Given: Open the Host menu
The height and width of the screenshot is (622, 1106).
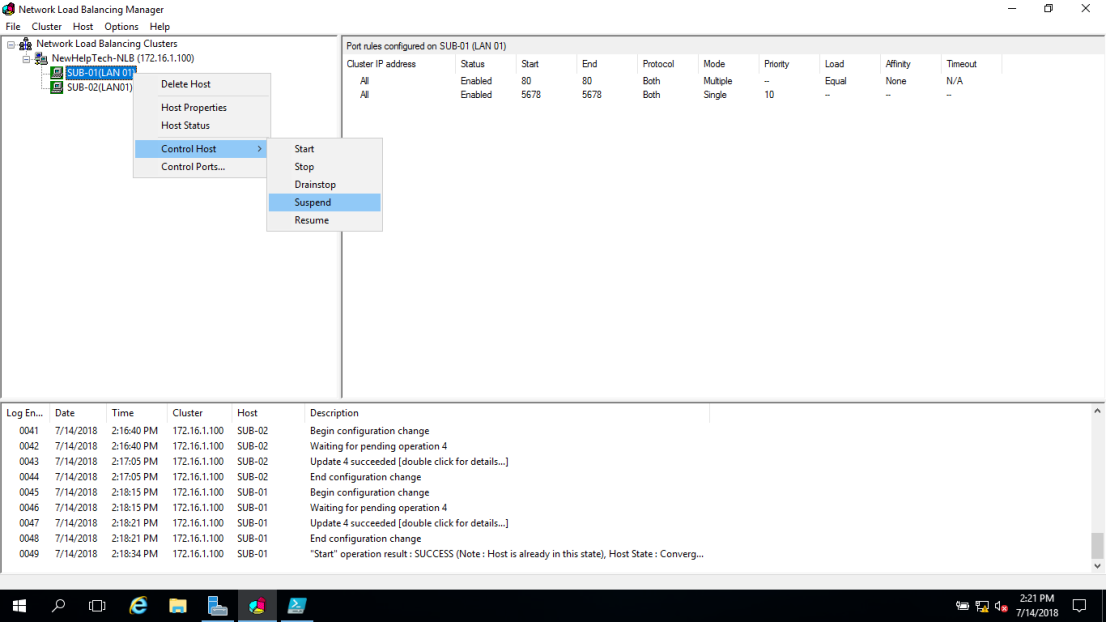Looking at the screenshot, I should [83, 27].
